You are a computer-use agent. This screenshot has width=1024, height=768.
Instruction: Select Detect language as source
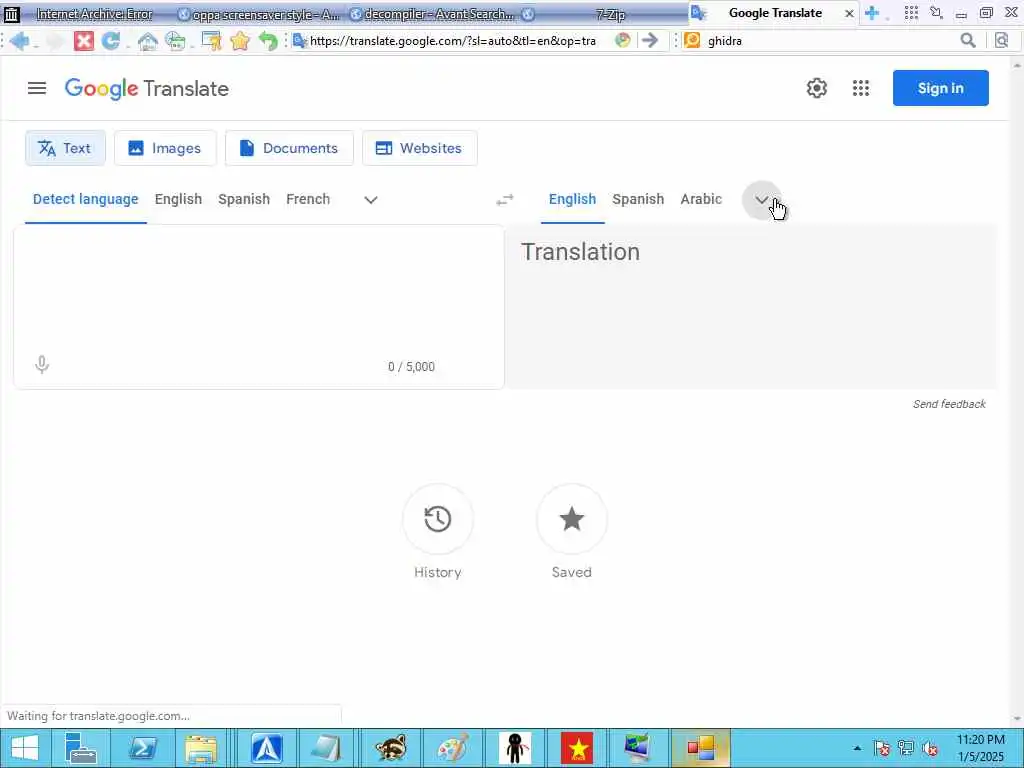click(x=86, y=199)
